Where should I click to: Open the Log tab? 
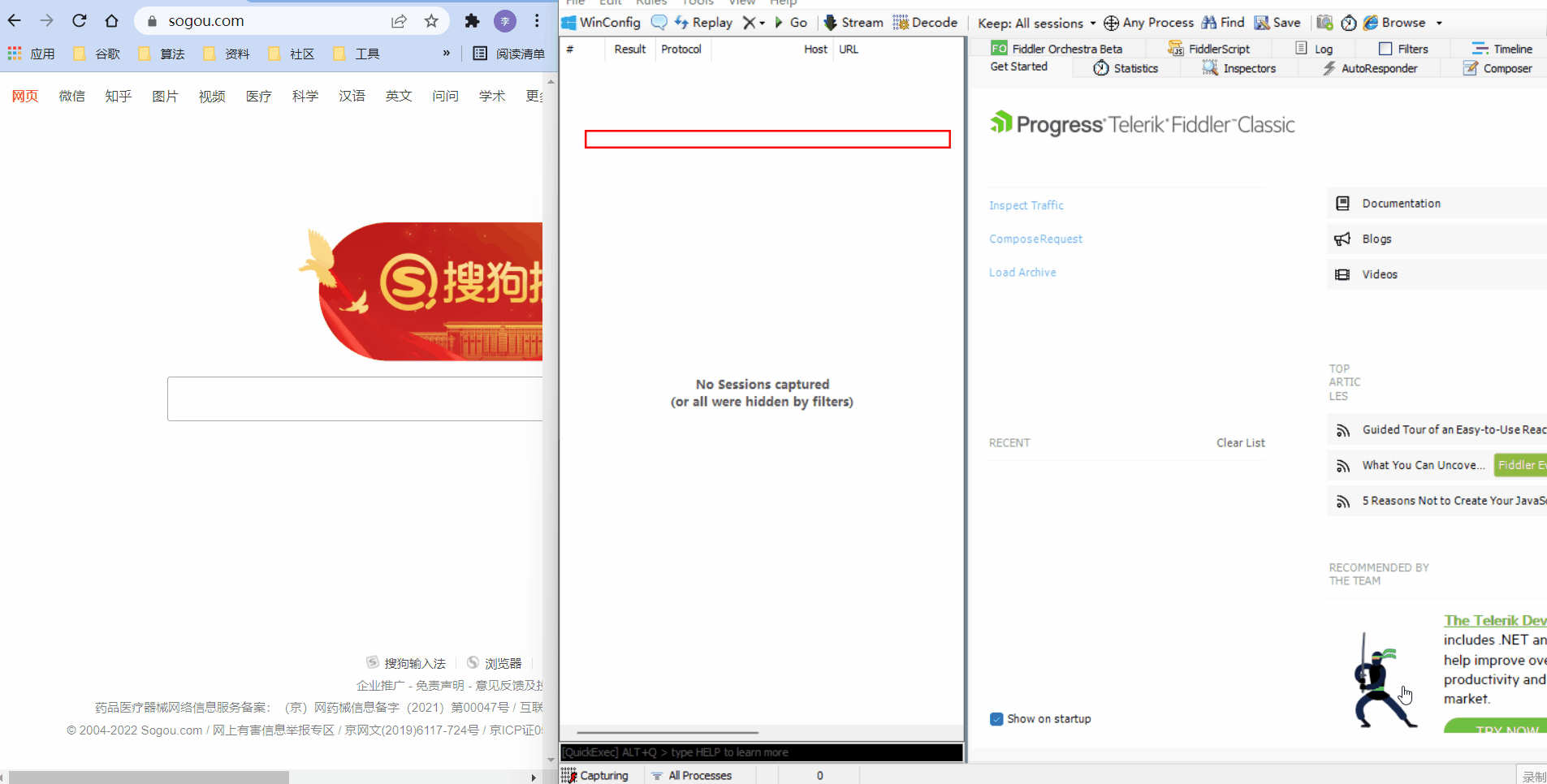click(1314, 49)
